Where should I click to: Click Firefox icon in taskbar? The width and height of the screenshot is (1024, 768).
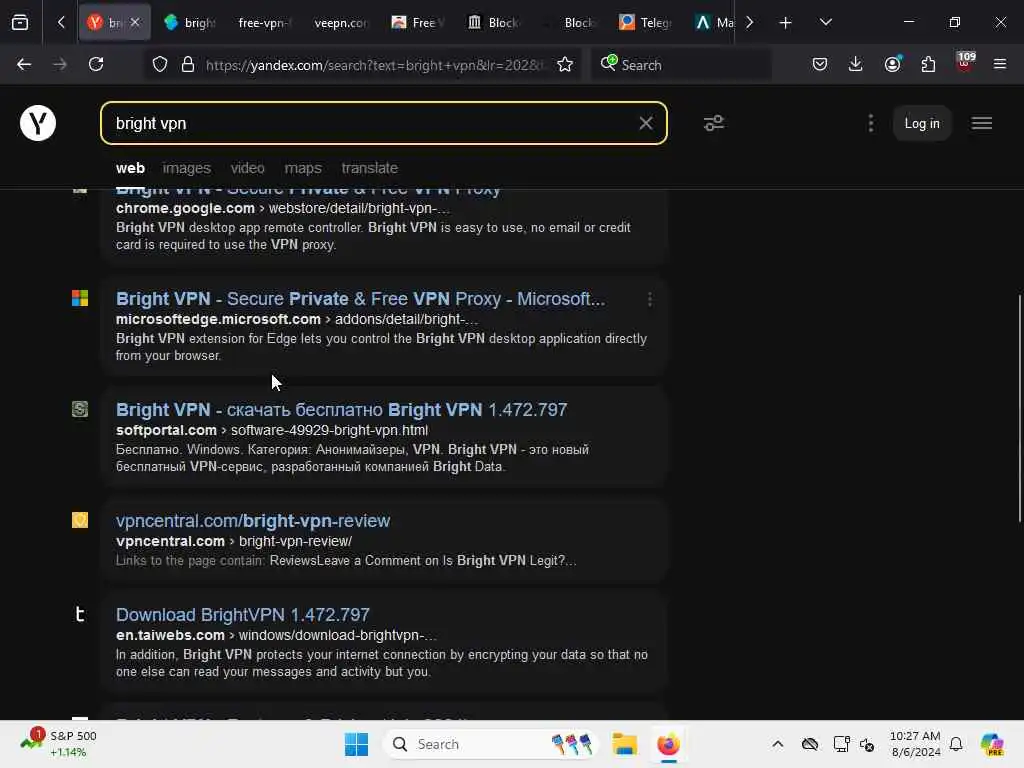click(668, 744)
